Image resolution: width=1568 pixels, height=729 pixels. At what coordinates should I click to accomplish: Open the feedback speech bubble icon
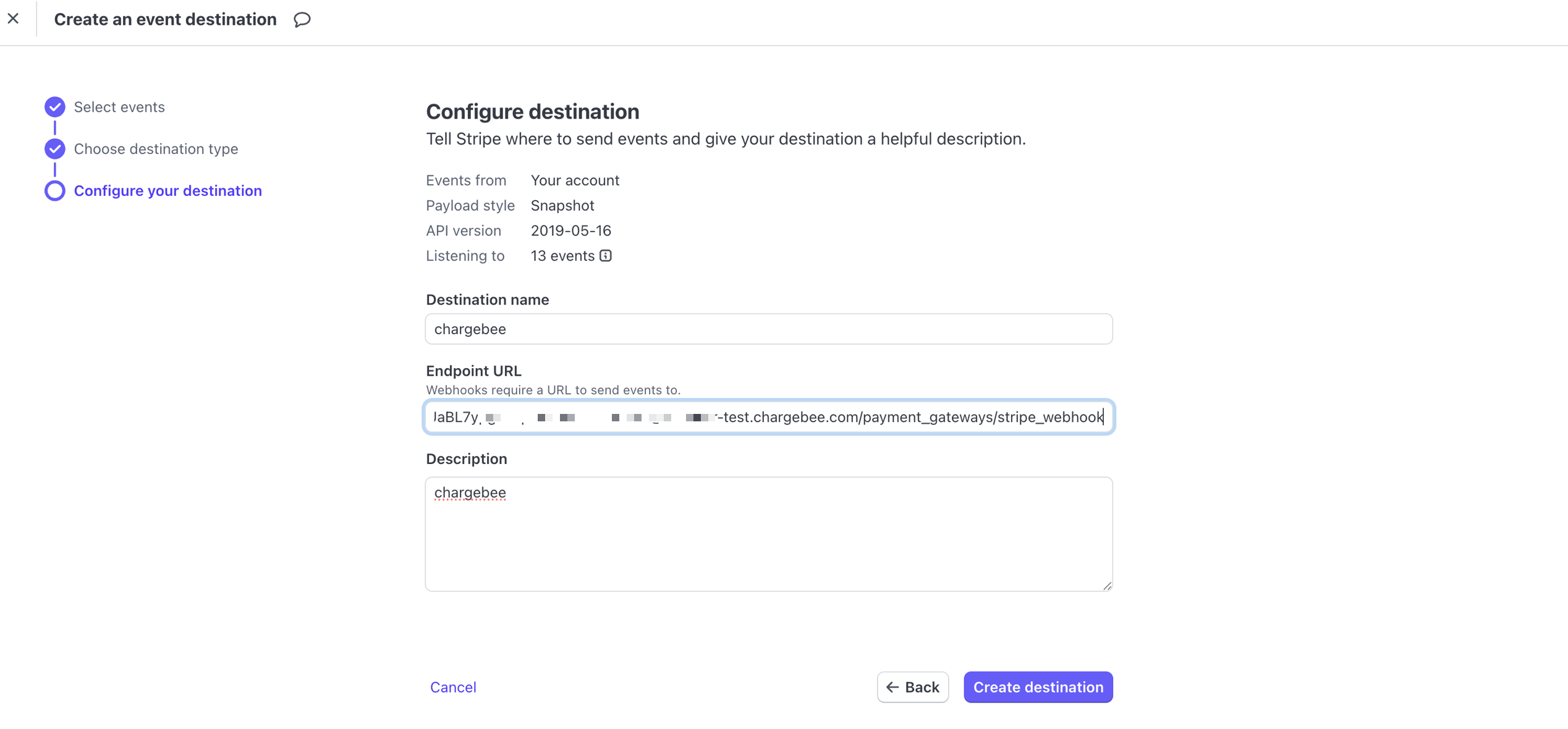click(x=302, y=20)
